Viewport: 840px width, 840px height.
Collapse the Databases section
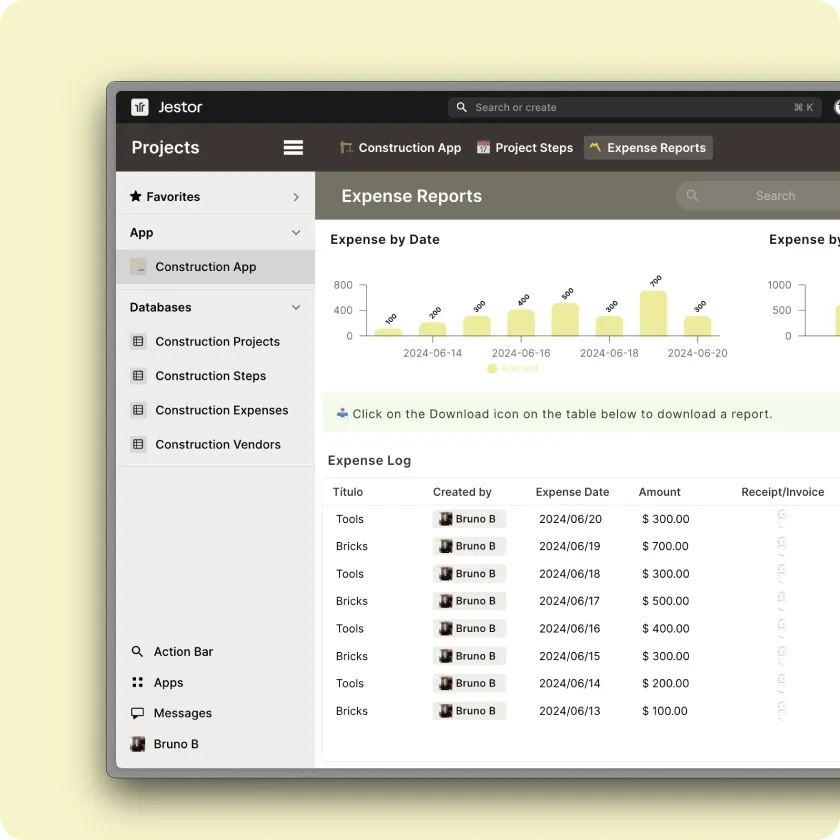click(296, 307)
